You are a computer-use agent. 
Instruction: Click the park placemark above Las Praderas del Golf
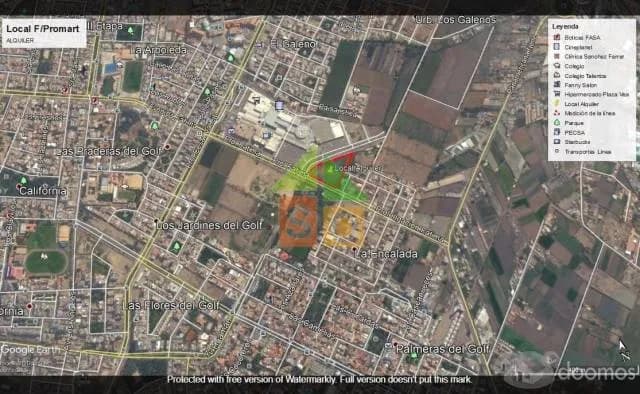click(x=155, y=125)
